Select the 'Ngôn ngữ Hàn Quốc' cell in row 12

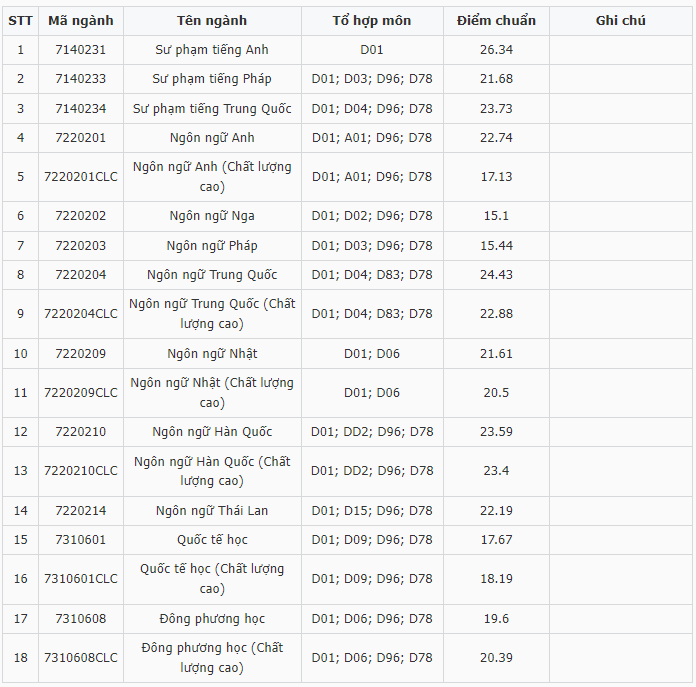click(212, 432)
